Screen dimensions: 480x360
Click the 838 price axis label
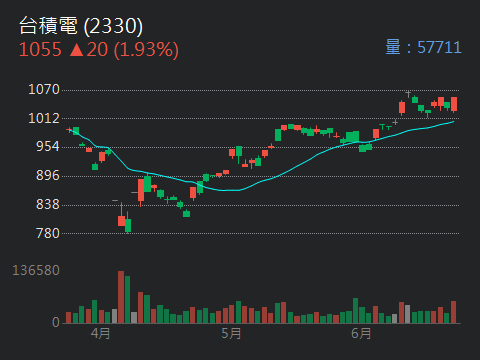(48, 204)
